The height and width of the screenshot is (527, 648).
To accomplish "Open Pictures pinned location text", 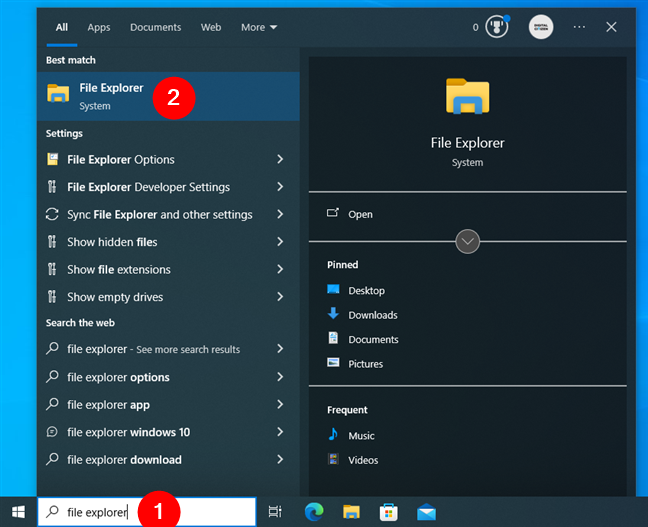I will tap(365, 364).
